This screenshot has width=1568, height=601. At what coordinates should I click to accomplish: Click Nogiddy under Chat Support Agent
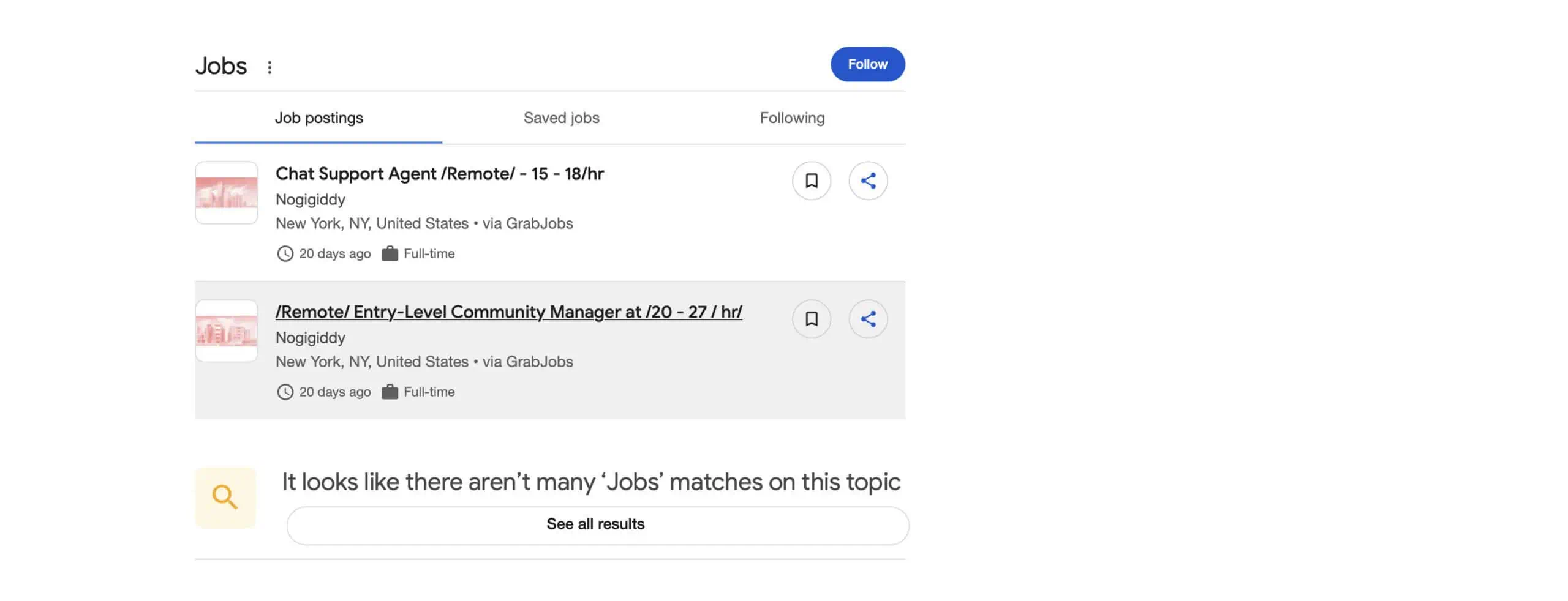310,200
